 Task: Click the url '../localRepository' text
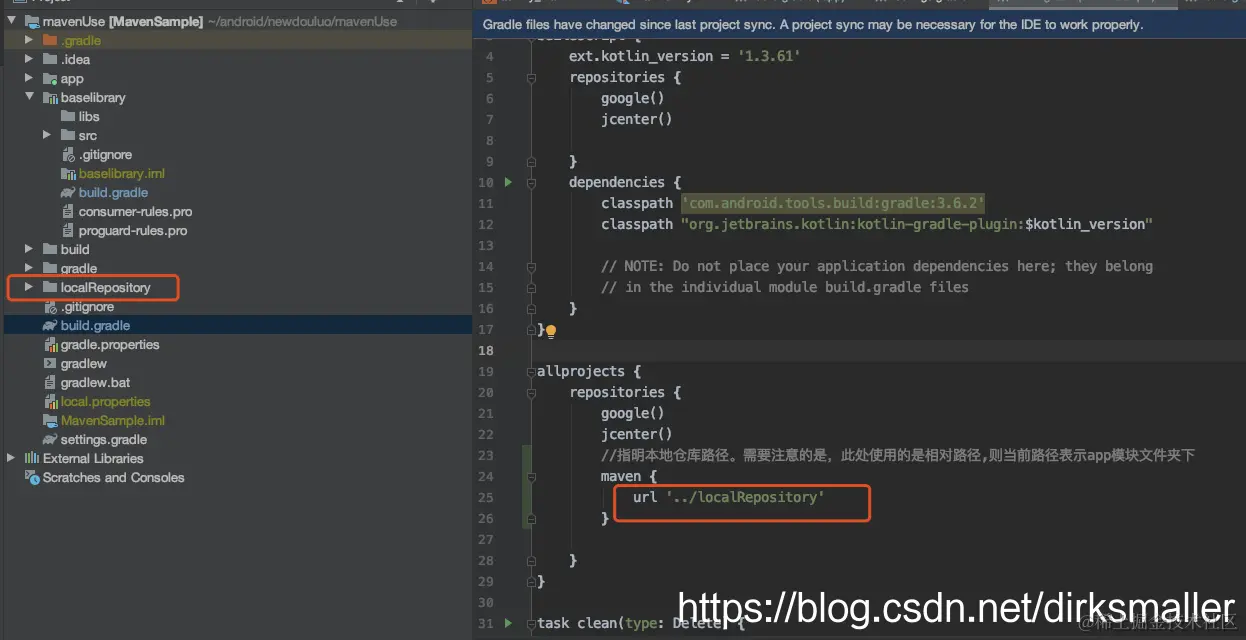click(729, 497)
